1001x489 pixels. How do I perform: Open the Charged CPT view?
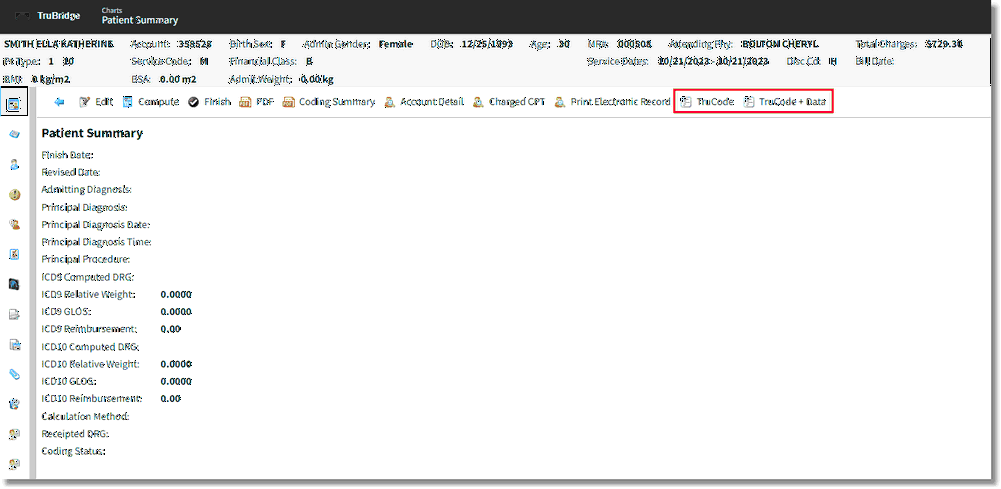509,102
